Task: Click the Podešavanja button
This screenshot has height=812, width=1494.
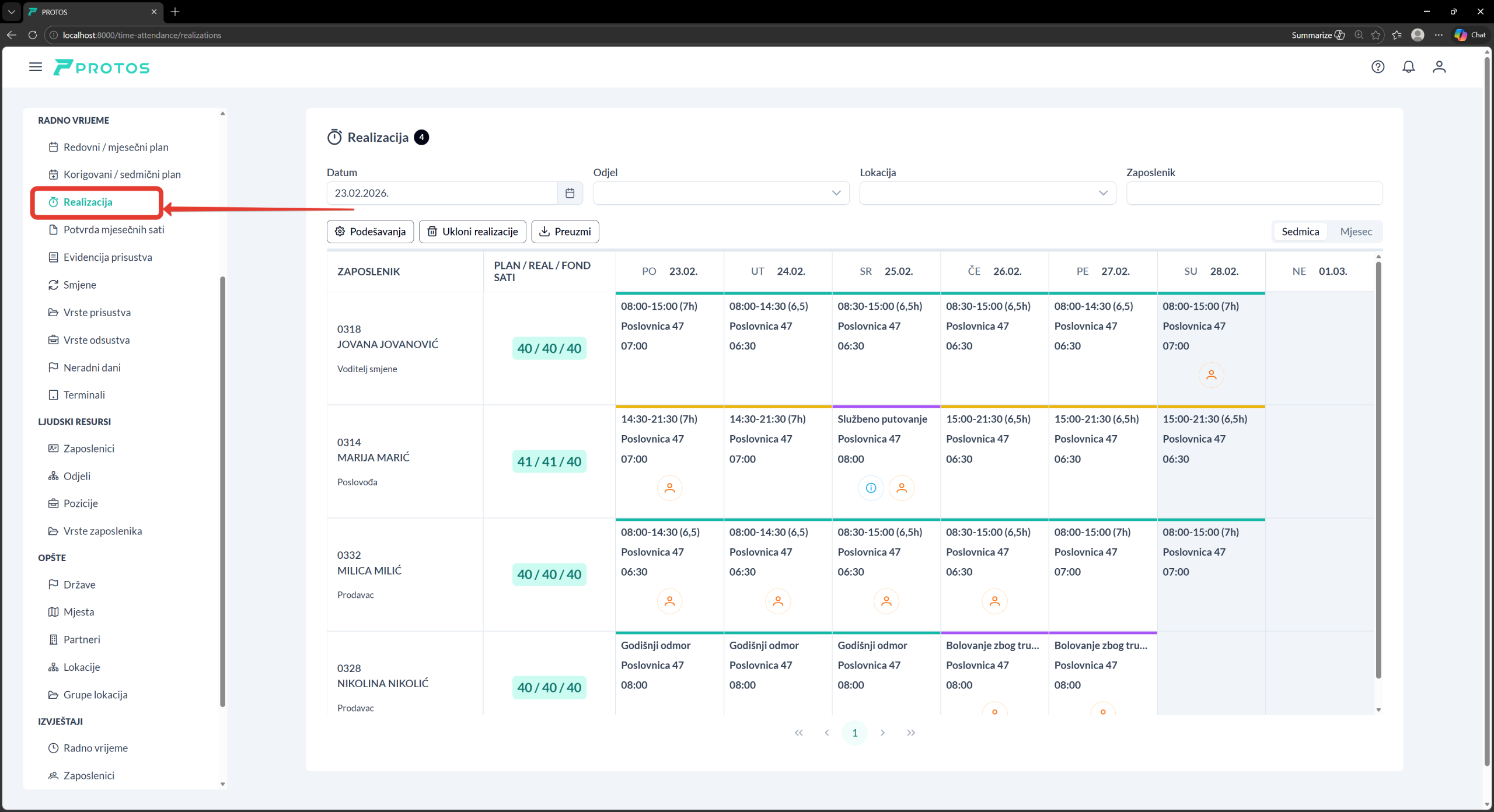Action: [370, 232]
